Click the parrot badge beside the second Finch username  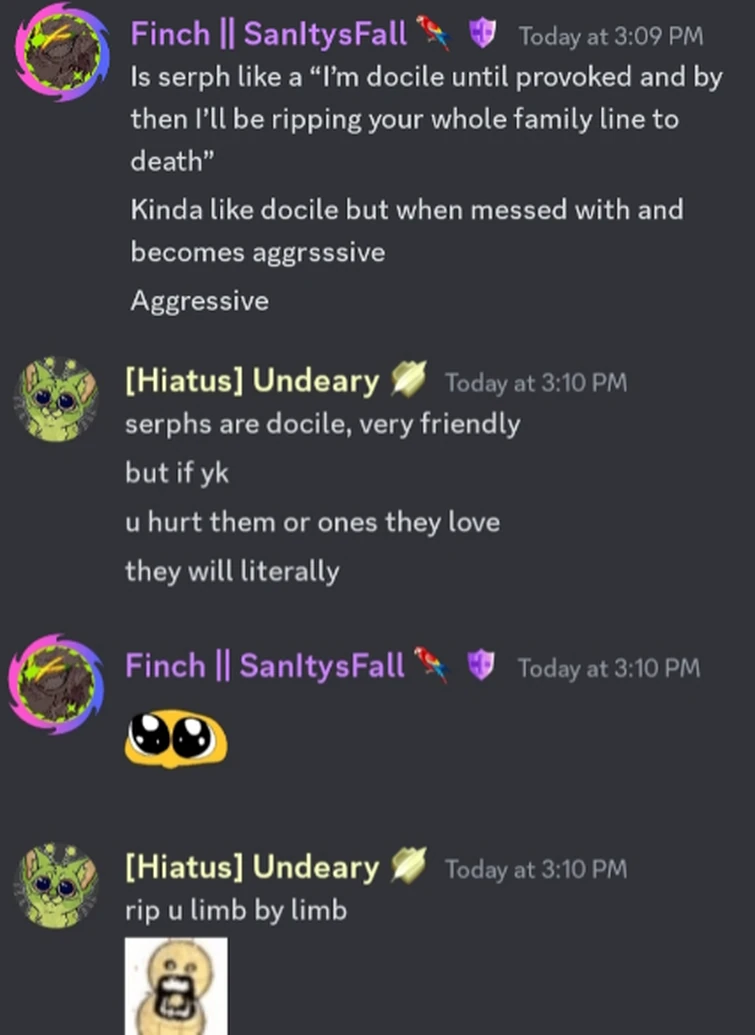pos(431,664)
